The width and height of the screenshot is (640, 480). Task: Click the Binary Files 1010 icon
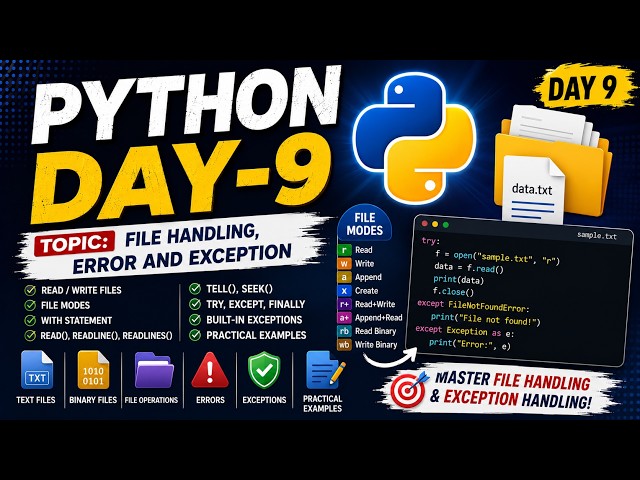click(93, 370)
